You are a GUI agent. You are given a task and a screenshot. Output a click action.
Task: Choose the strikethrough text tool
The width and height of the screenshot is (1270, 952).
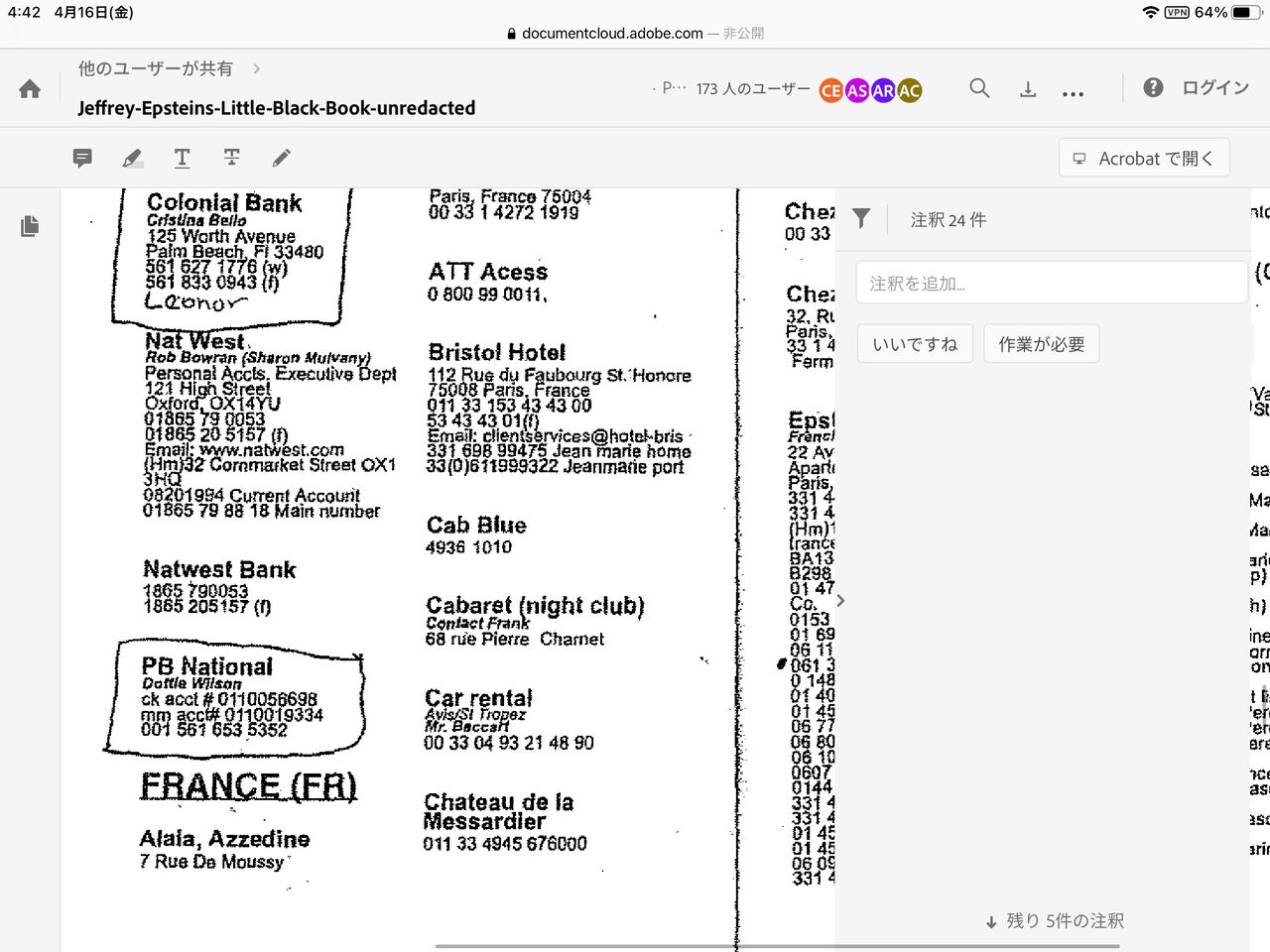pyautogui.click(x=231, y=158)
